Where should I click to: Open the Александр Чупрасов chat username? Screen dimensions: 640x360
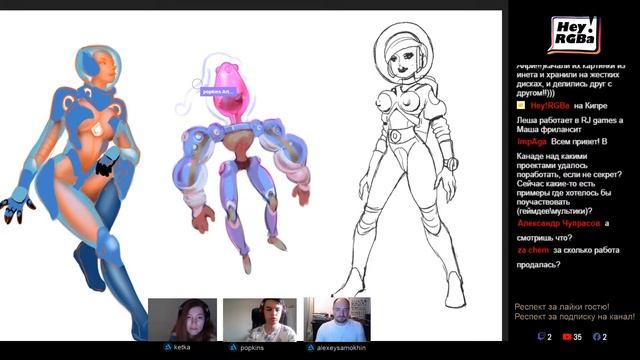tap(558, 223)
